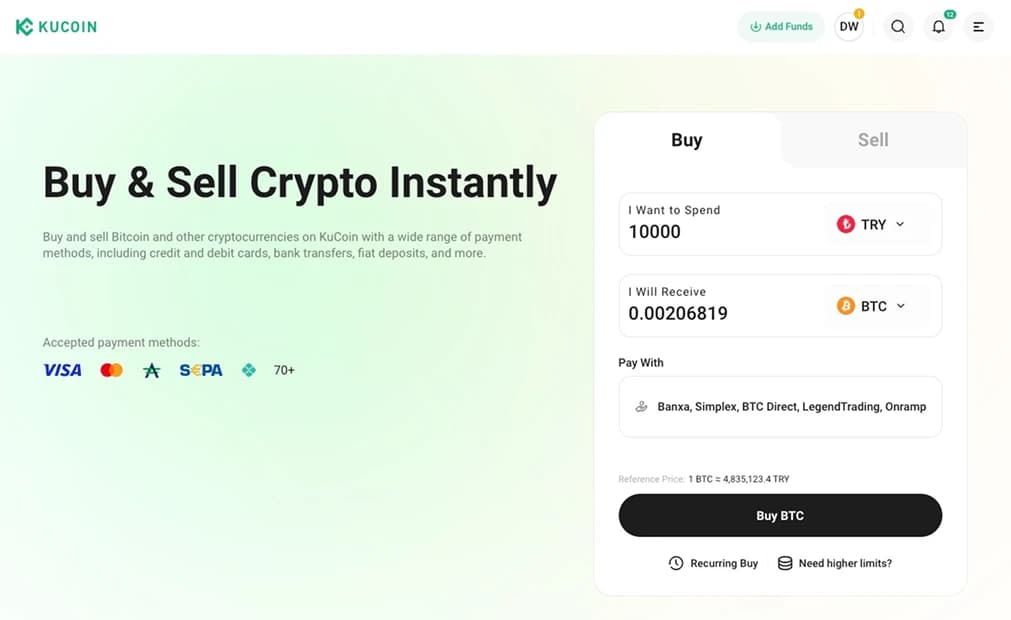
Task: Expand the TRY currency dropdown
Action: point(898,224)
